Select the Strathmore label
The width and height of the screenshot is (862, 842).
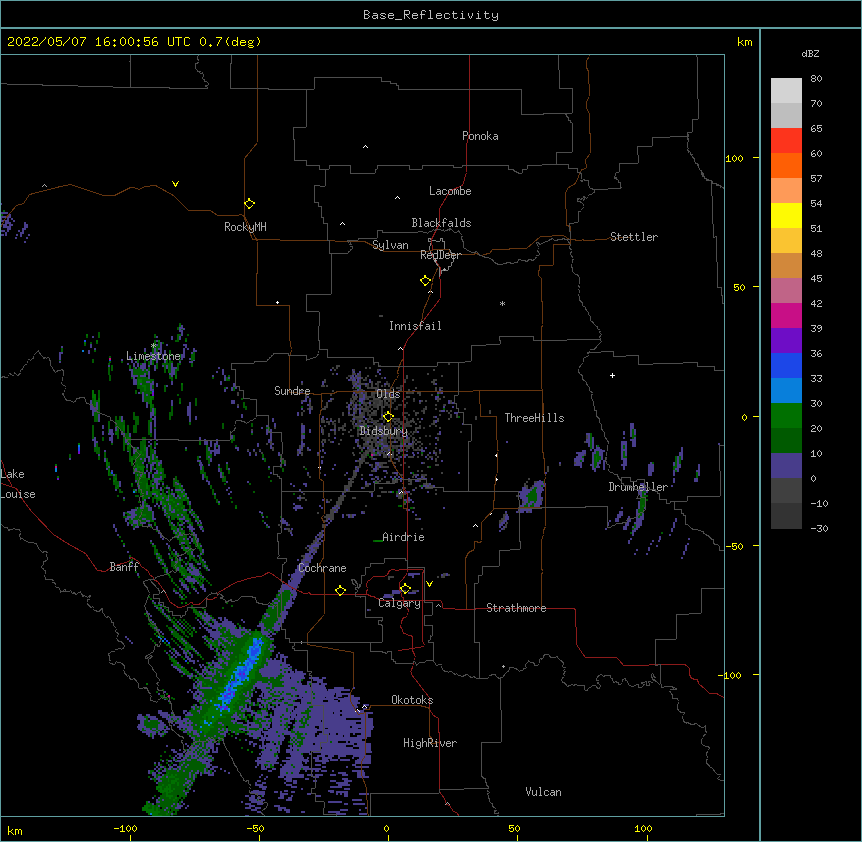click(516, 608)
